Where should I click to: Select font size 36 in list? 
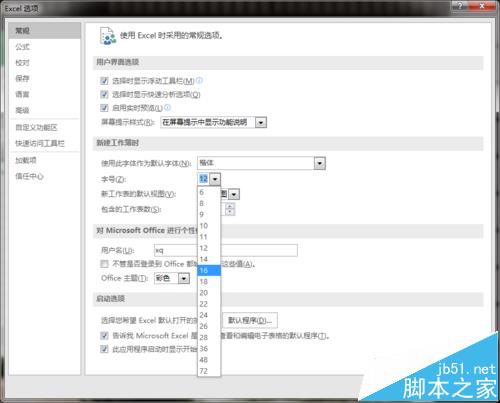pos(209,349)
